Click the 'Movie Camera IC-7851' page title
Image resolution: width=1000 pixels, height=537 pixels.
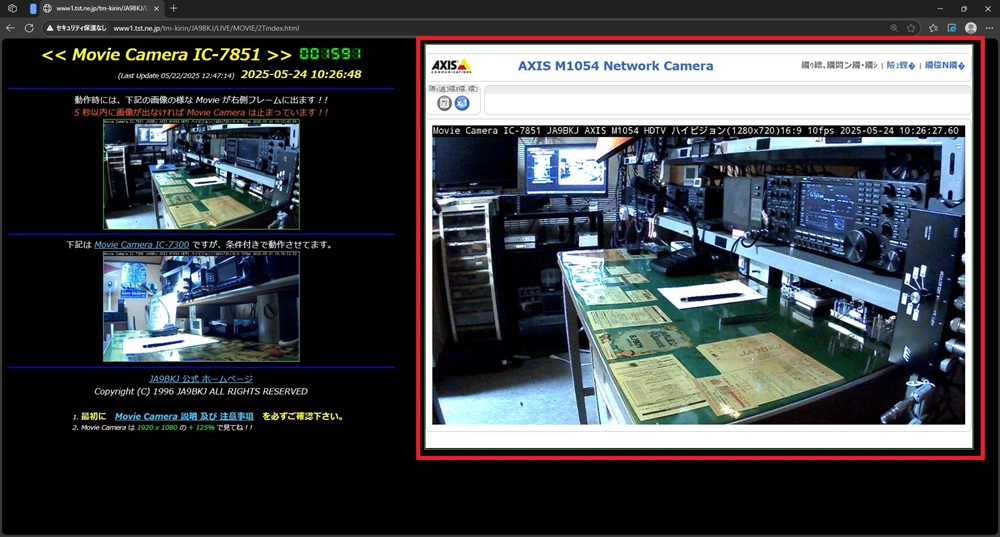(x=166, y=54)
